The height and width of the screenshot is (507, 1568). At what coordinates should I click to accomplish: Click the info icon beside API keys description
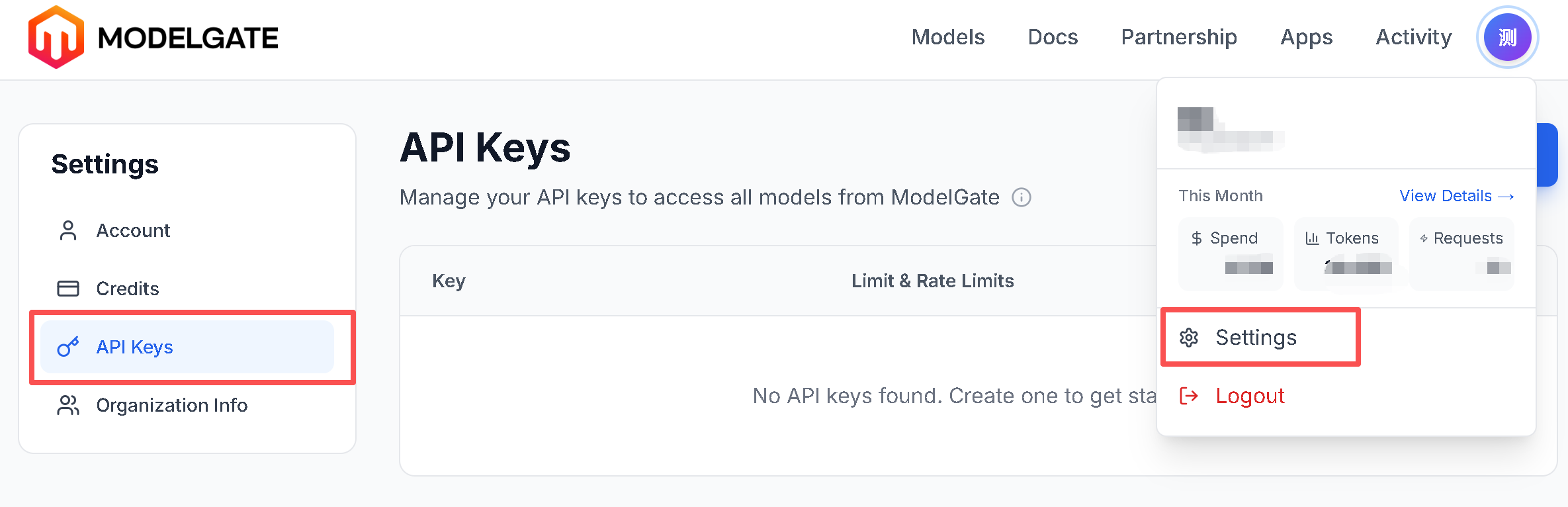coord(1022,197)
